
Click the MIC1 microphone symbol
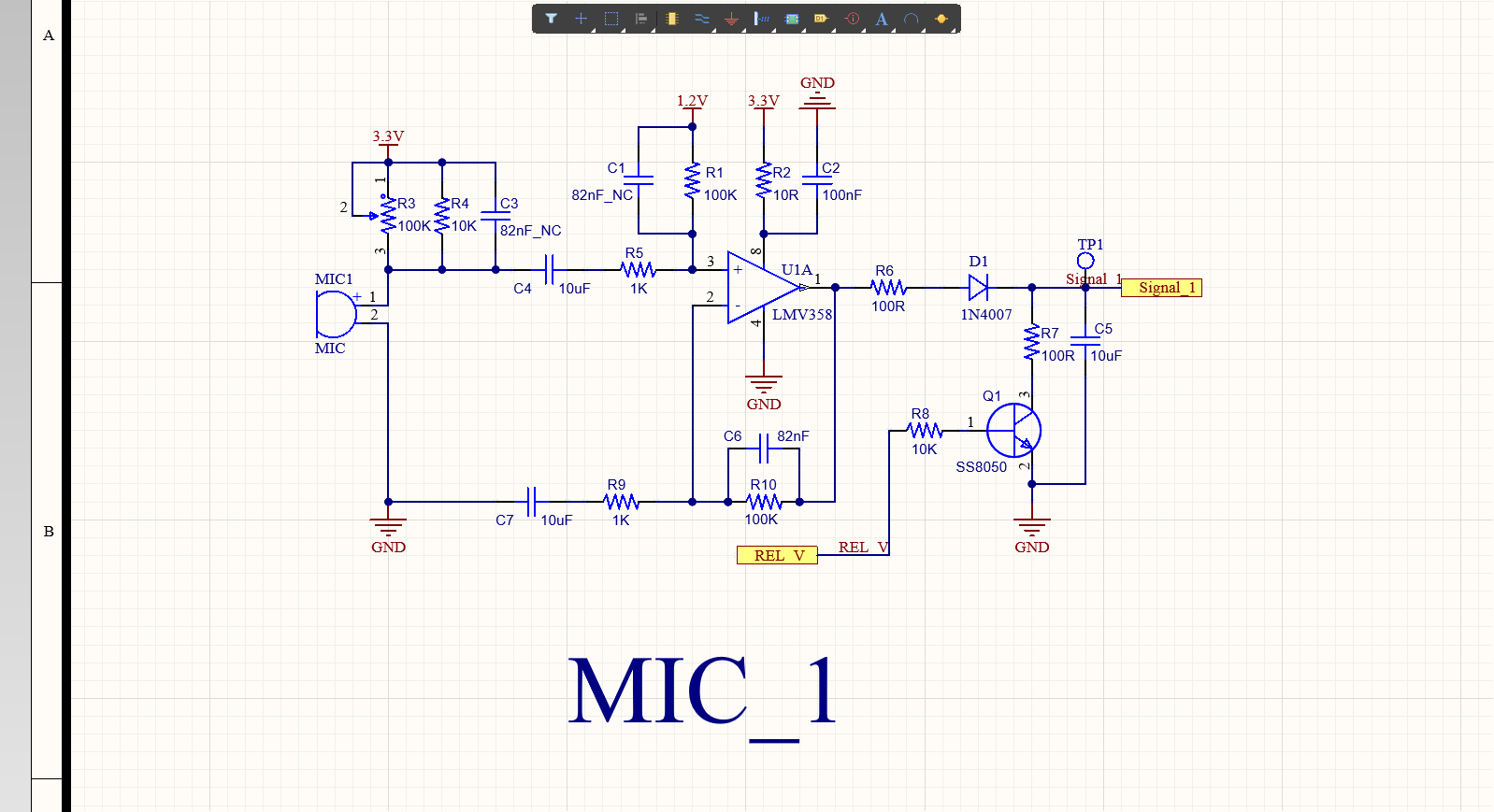335,313
